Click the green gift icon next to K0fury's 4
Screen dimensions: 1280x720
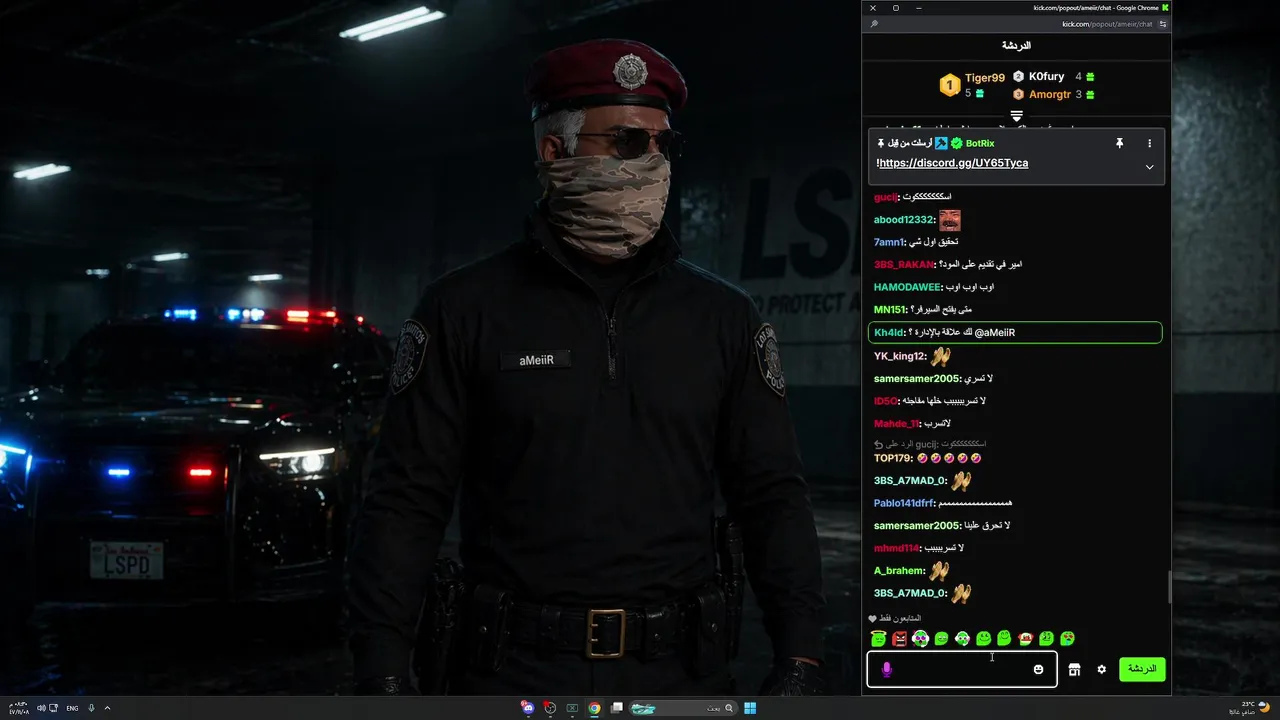(x=1090, y=76)
